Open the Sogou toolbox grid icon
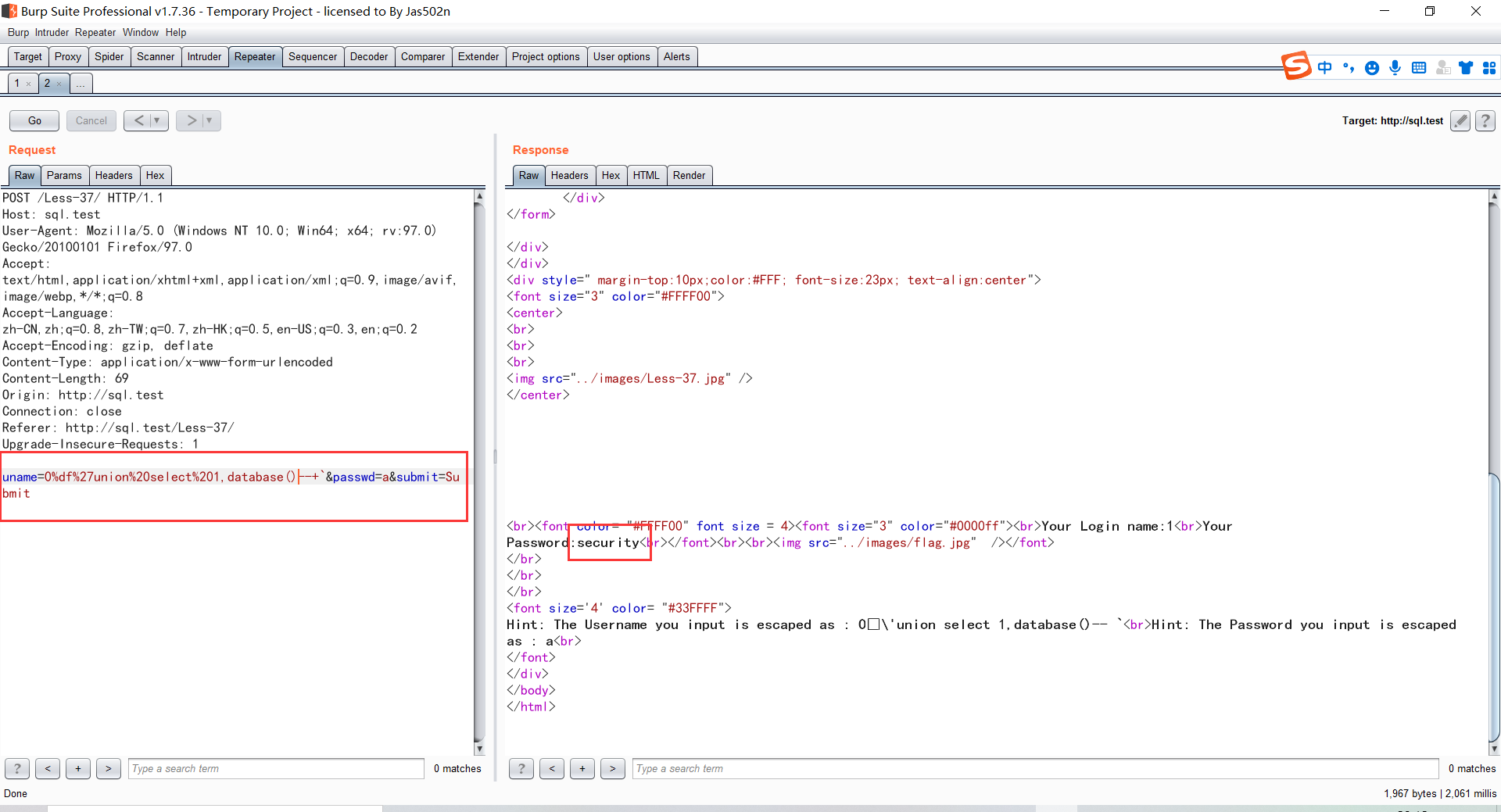1501x812 pixels. 1489,68
